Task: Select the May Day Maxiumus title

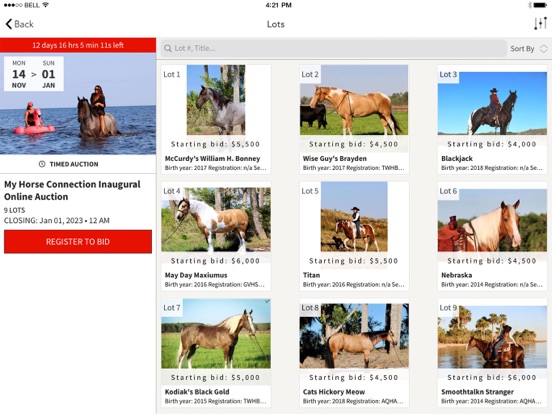Action: pyautogui.click(x=196, y=275)
